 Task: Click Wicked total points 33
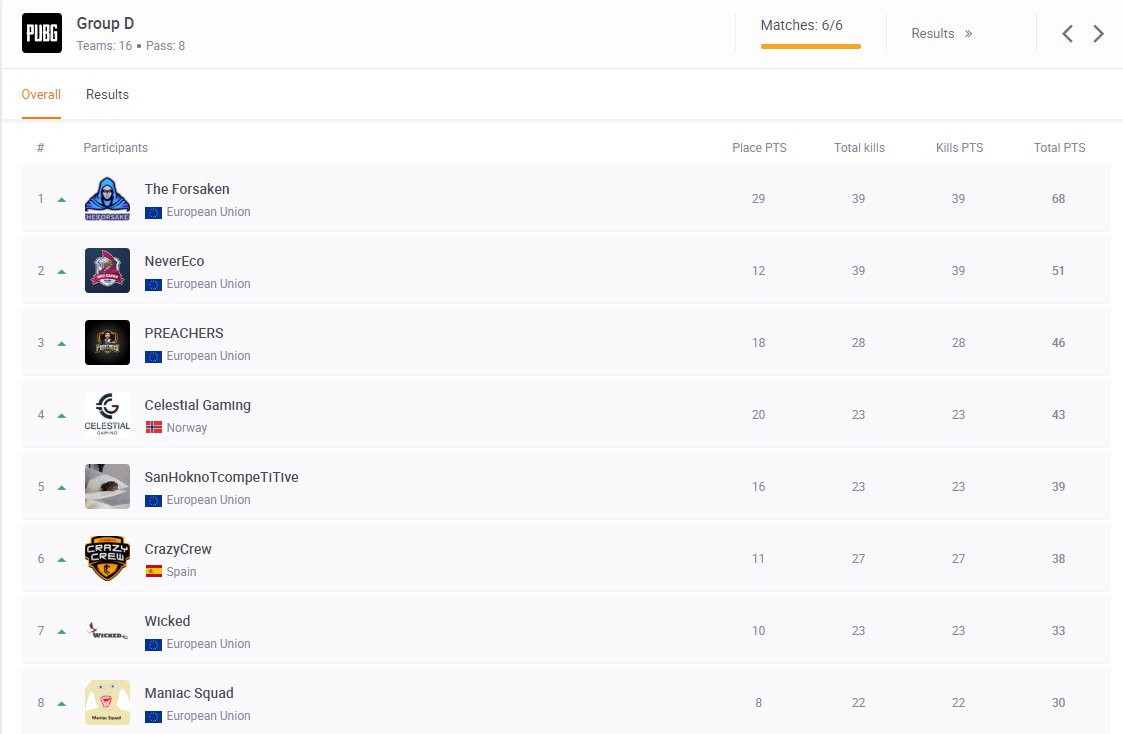(1059, 631)
